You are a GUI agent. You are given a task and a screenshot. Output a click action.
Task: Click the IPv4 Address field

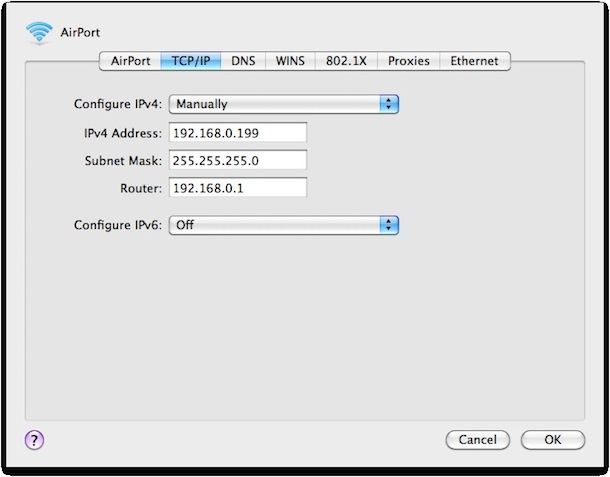[238, 133]
